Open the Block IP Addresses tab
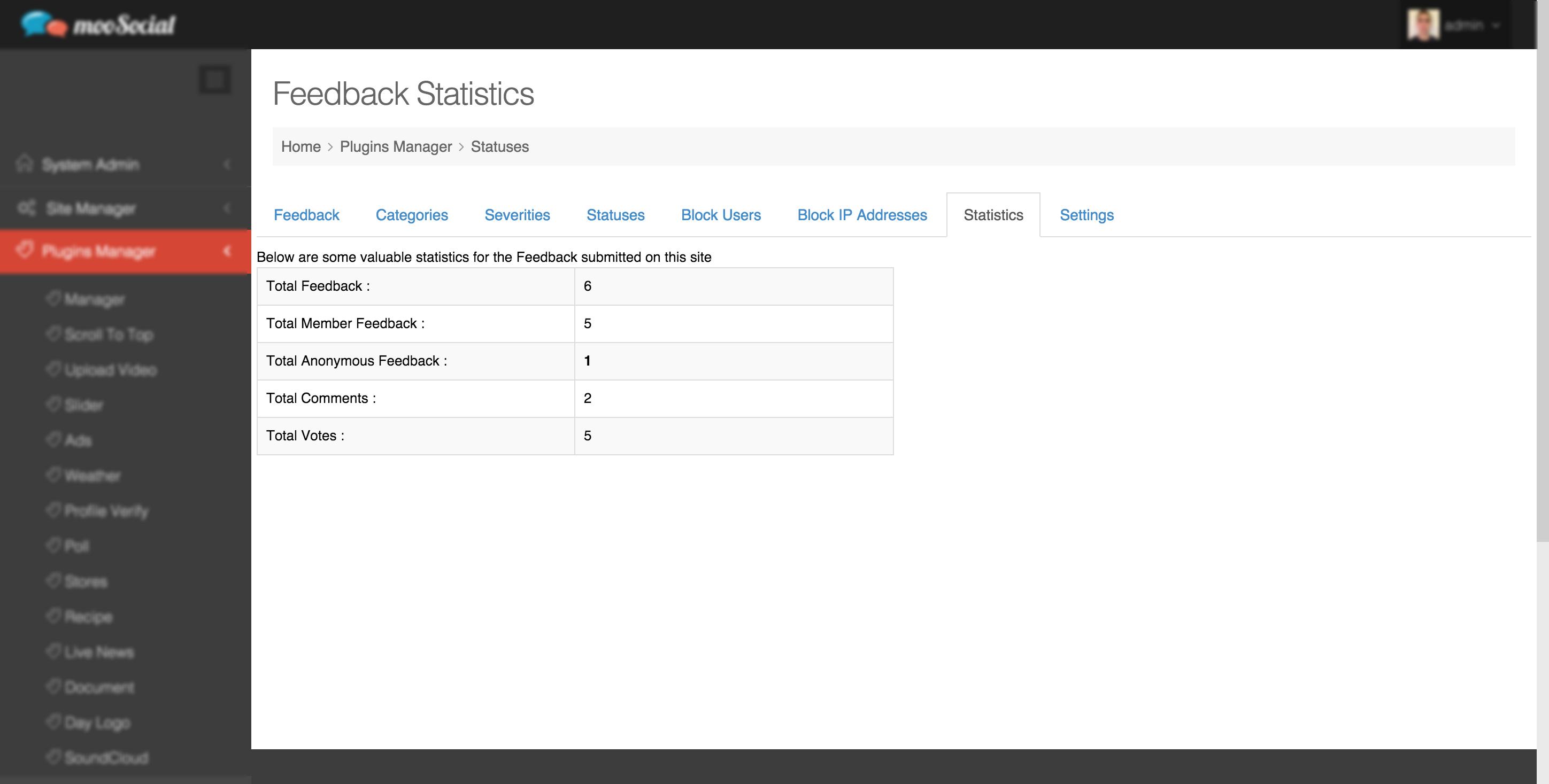Screen dimensions: 1549x784 862,215
